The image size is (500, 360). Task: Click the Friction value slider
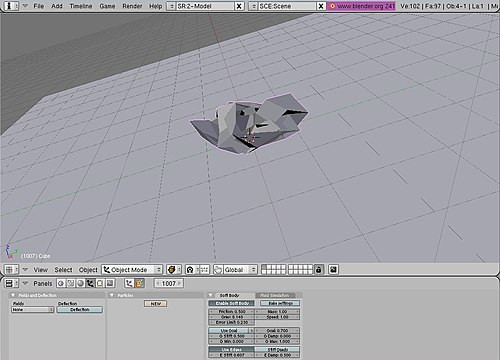tap(232, 311)
